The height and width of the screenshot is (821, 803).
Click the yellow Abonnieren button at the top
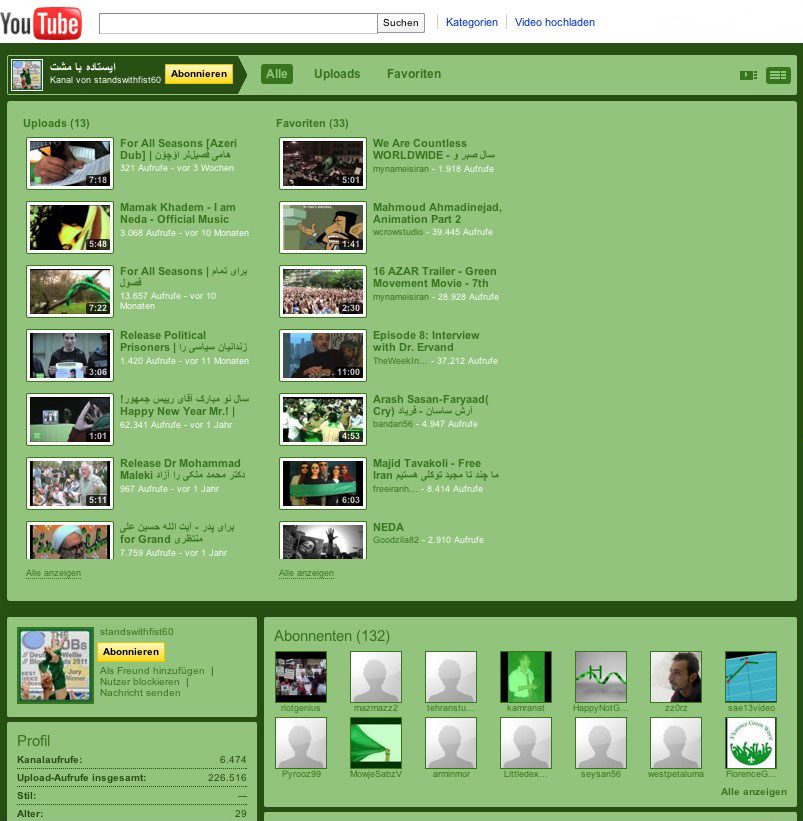pyautogui.click(x=198, y=73)
